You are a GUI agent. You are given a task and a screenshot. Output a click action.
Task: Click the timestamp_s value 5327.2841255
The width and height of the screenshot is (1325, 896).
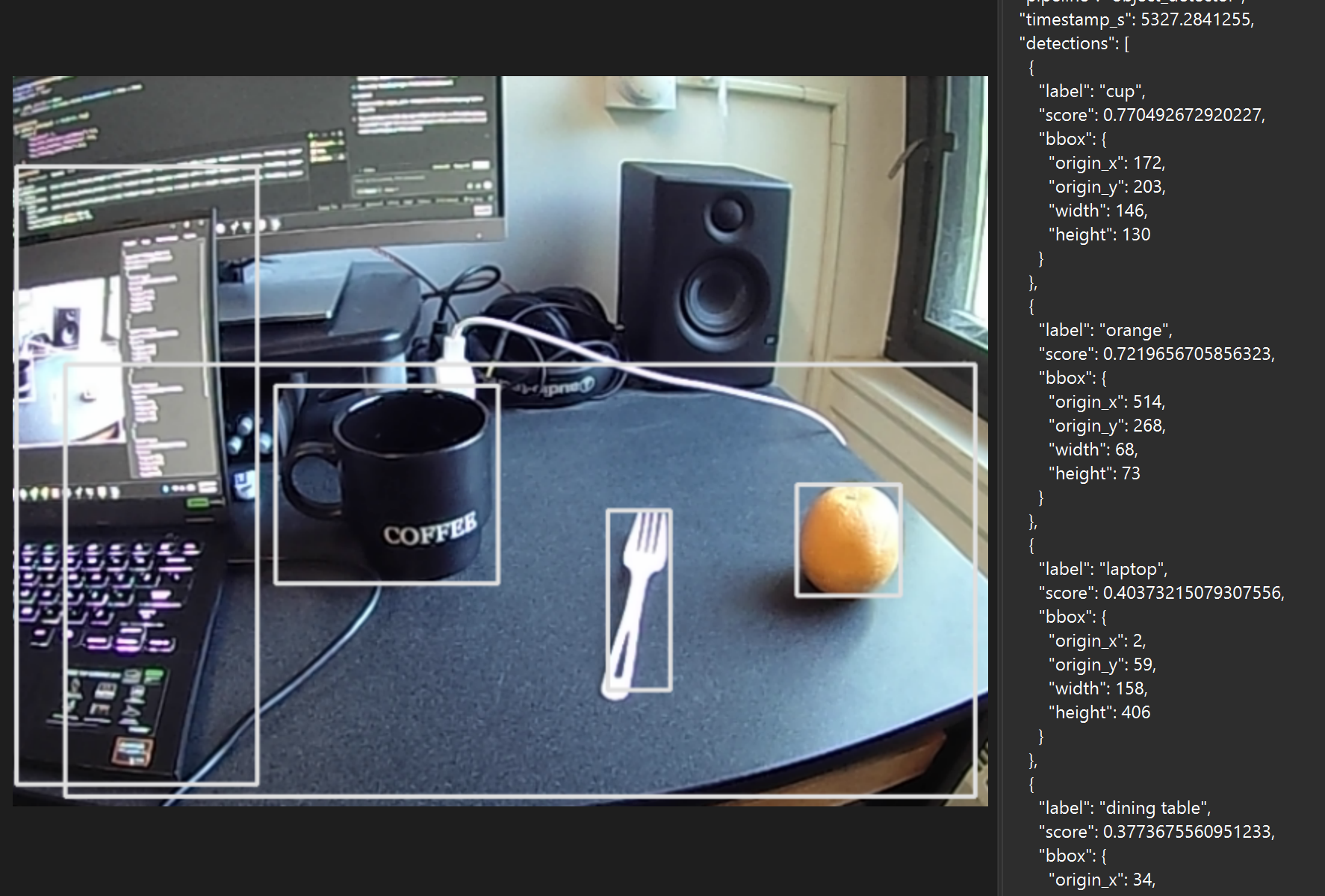tap(1196, 19)
